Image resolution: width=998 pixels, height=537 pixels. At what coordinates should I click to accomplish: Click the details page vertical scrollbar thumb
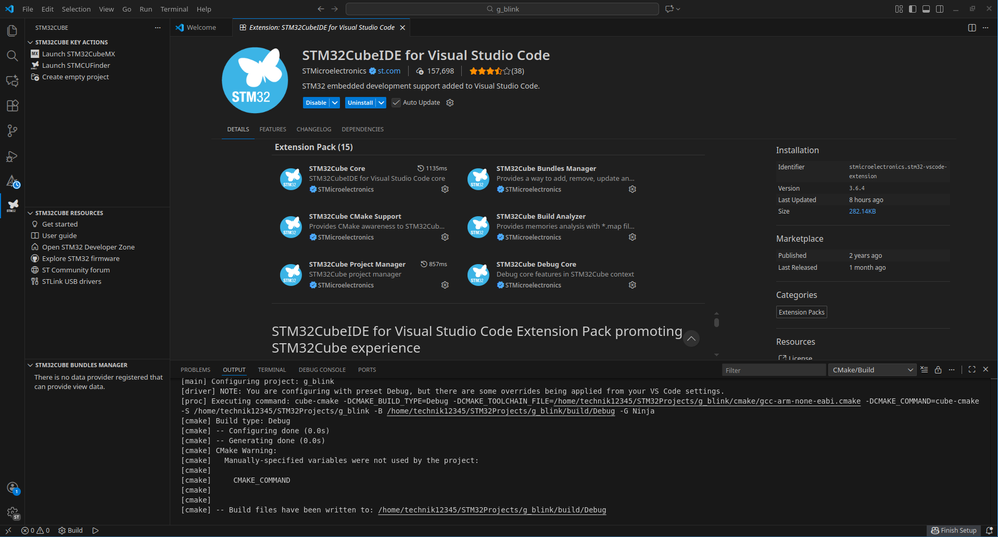point(717,323)
